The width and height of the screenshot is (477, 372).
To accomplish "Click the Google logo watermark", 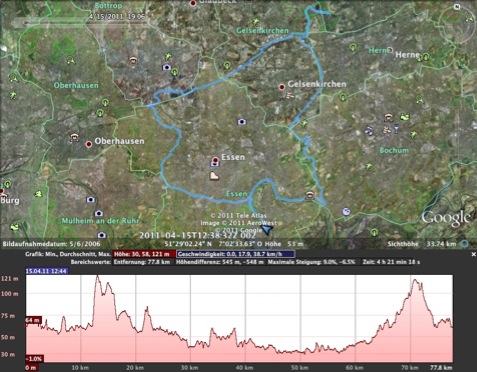I will [446, 218].
